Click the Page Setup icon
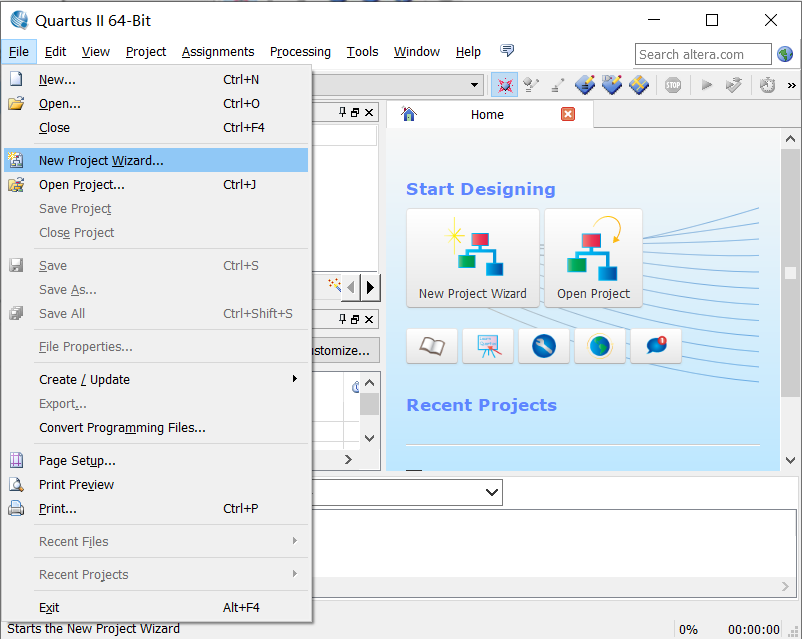The height and width of the screenshot is (639, 802). (x=16, y=460)
